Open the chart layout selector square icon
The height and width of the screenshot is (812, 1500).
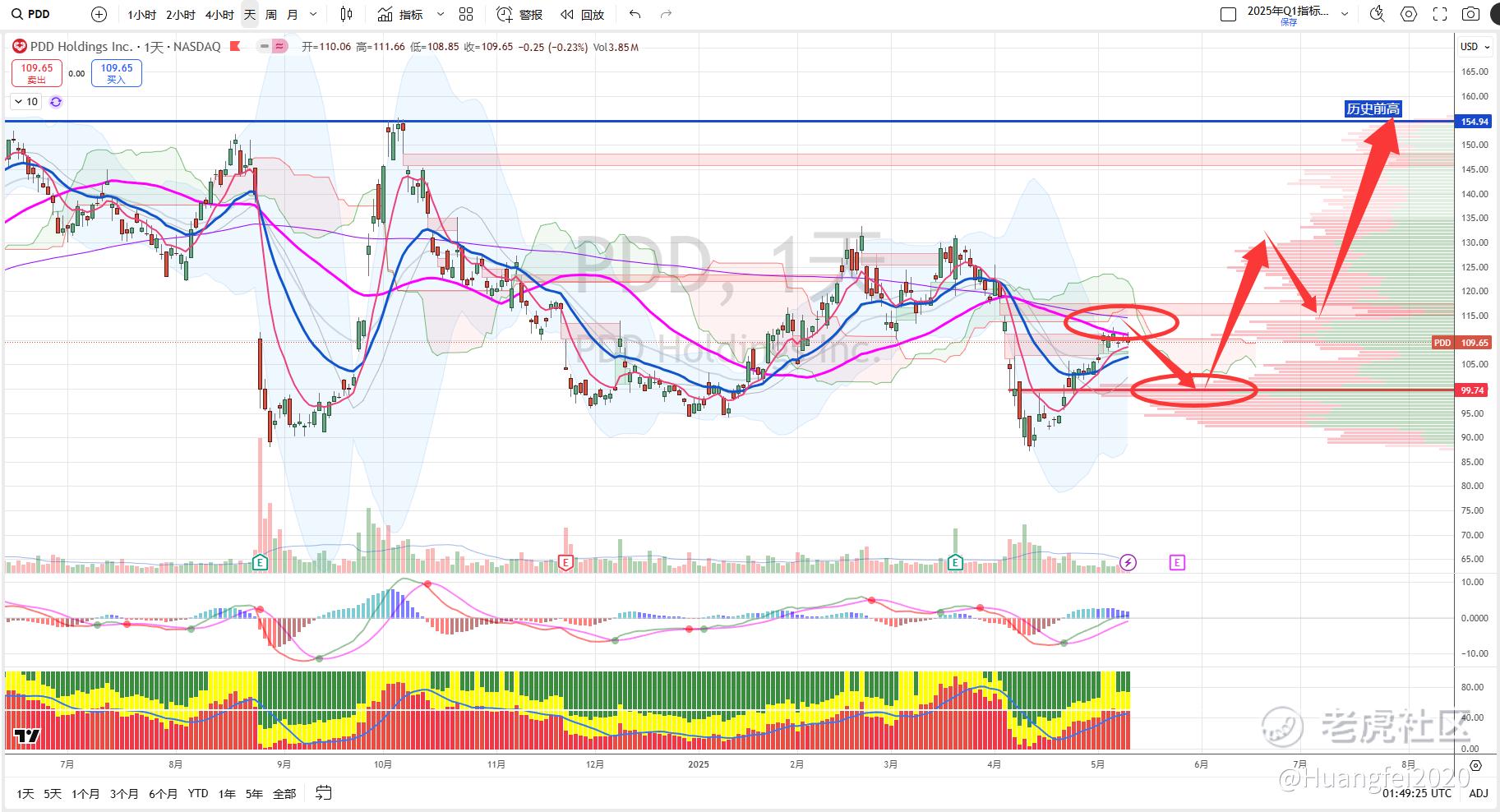tap(1228, 14)
